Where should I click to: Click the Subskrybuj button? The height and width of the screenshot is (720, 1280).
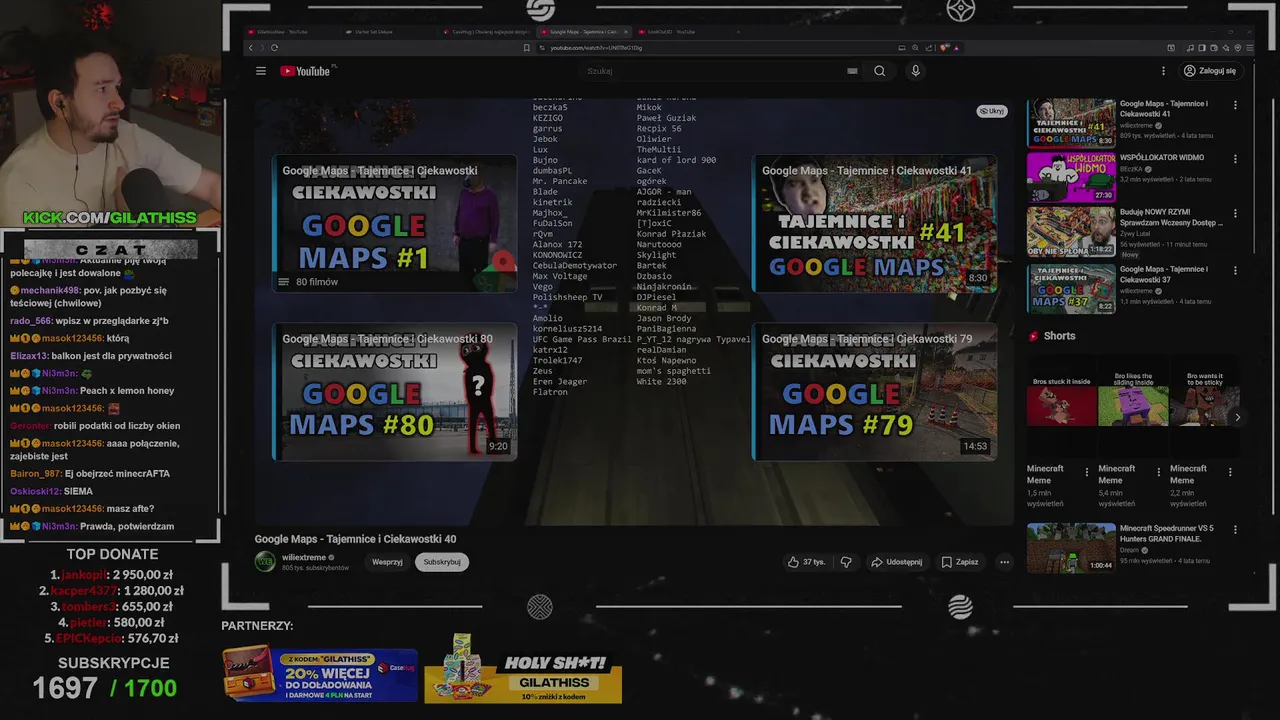442,562
